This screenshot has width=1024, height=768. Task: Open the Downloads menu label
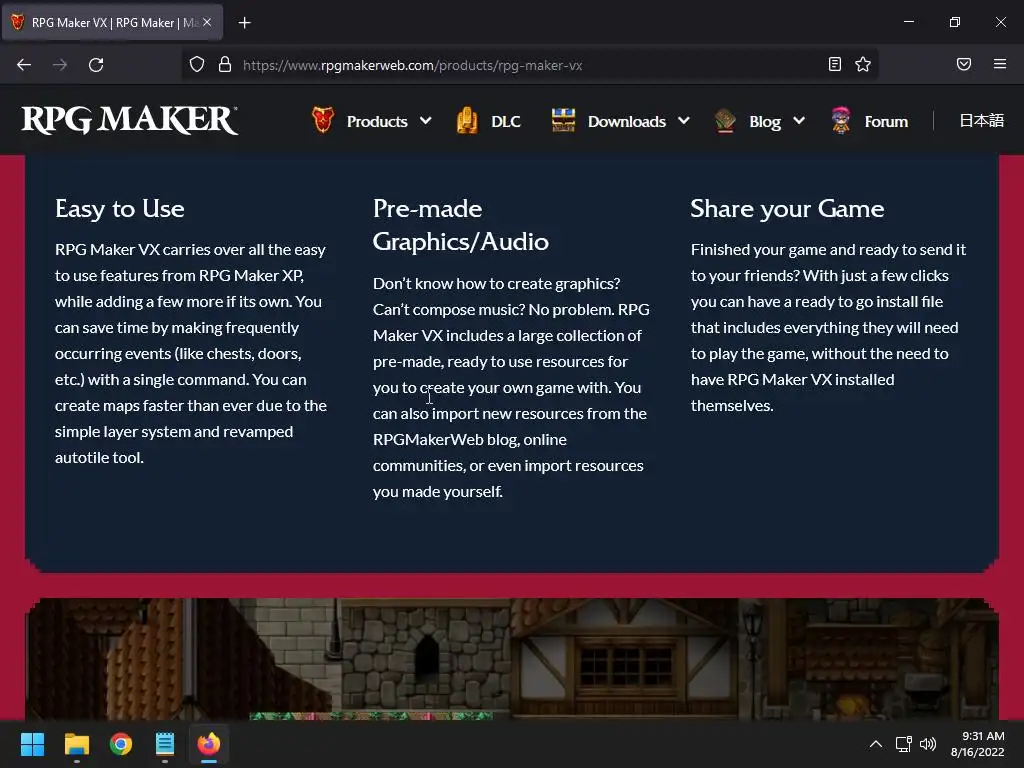tap(627, 121)
